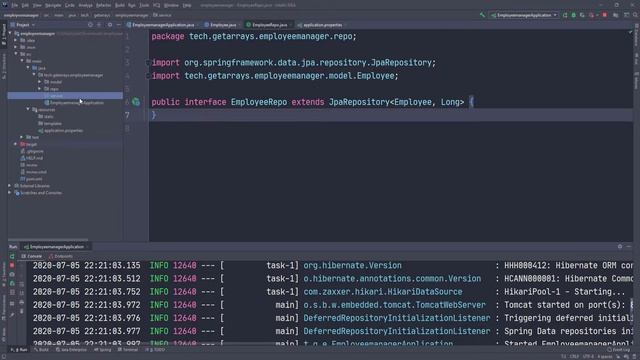This screenshot has height=360, width=640.
Task: Click the rerun icon in top toolbar
Action: [565, 15]
